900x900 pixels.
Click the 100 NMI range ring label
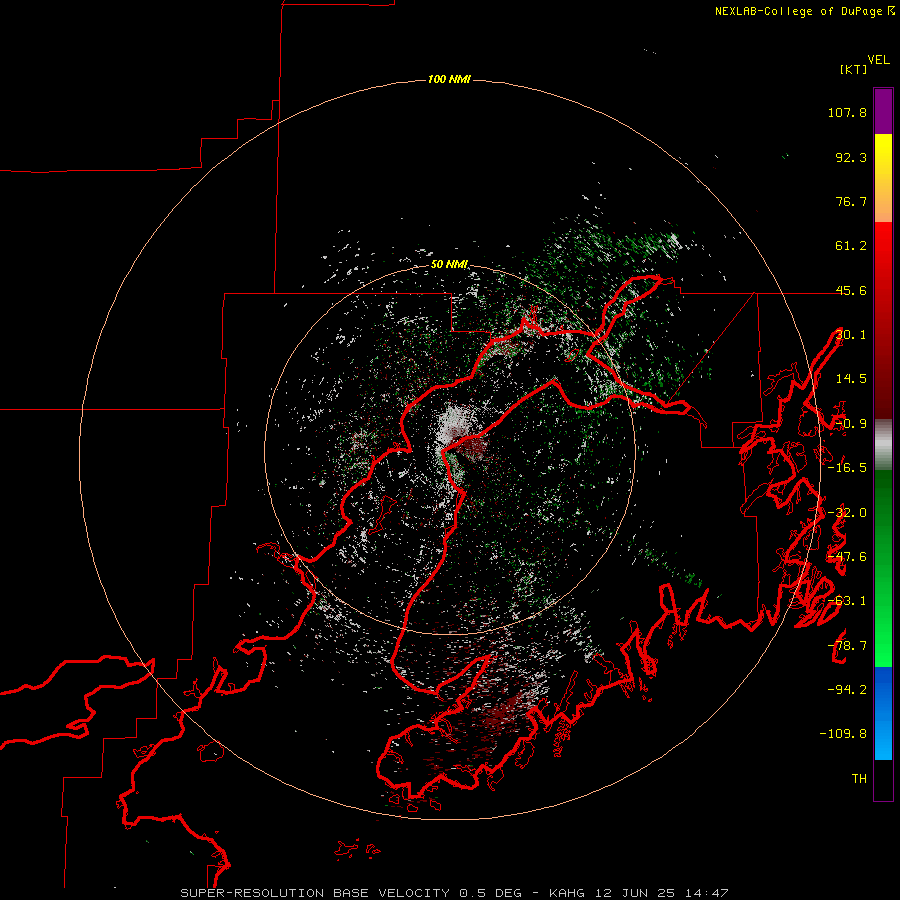pyautogui.click(x=449, y=79)
